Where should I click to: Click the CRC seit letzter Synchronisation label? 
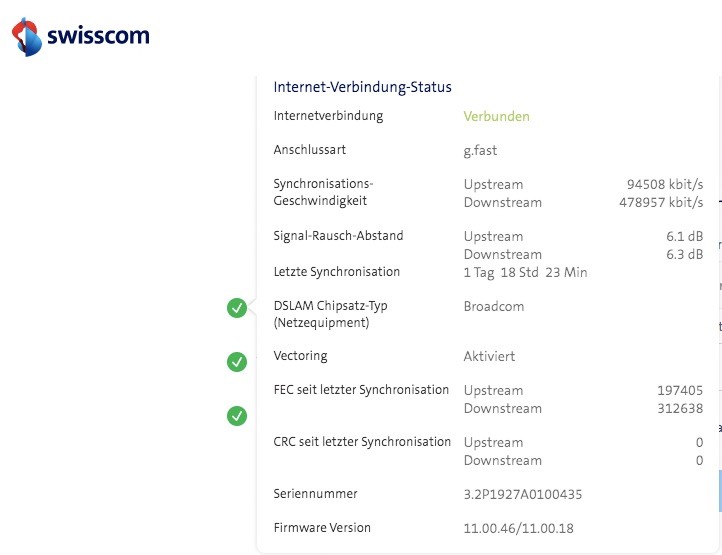[x=362, y=442]
